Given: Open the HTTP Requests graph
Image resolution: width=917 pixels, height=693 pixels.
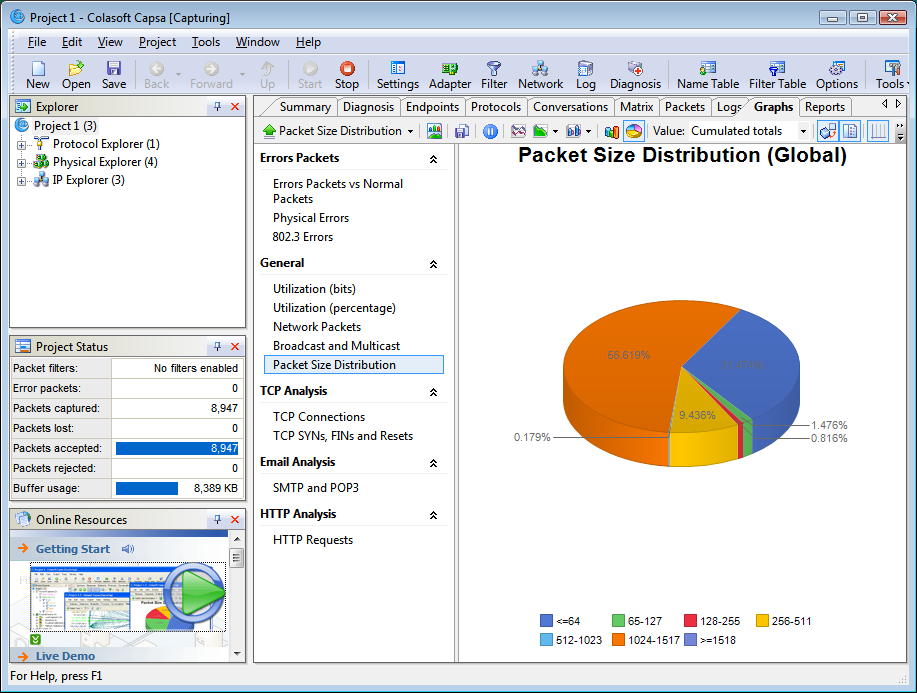Looking at the screenshot, I should pos(313,540).
